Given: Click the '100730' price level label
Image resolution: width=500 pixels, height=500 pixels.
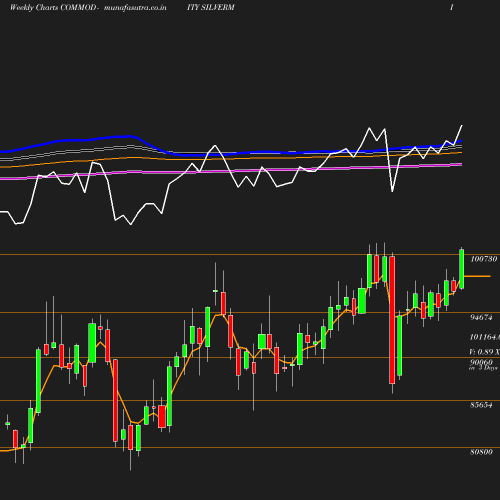Looking at the screenshot, I should point(484,259).
